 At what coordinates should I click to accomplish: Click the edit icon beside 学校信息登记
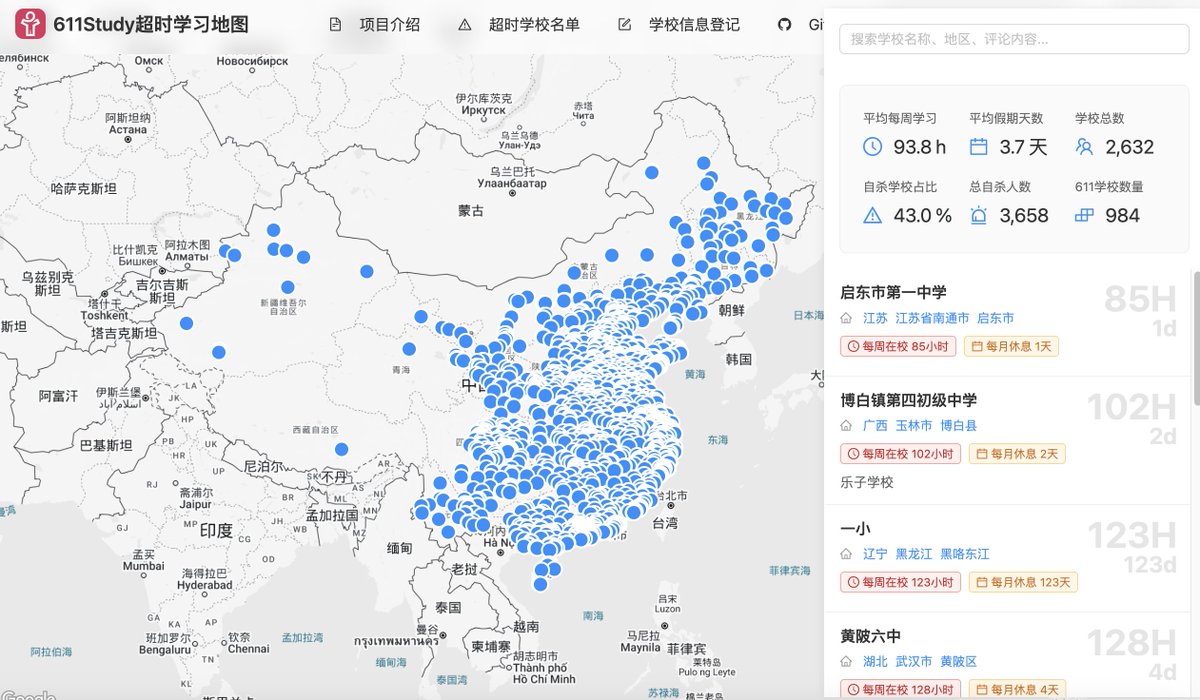click(x=625, y=25)
